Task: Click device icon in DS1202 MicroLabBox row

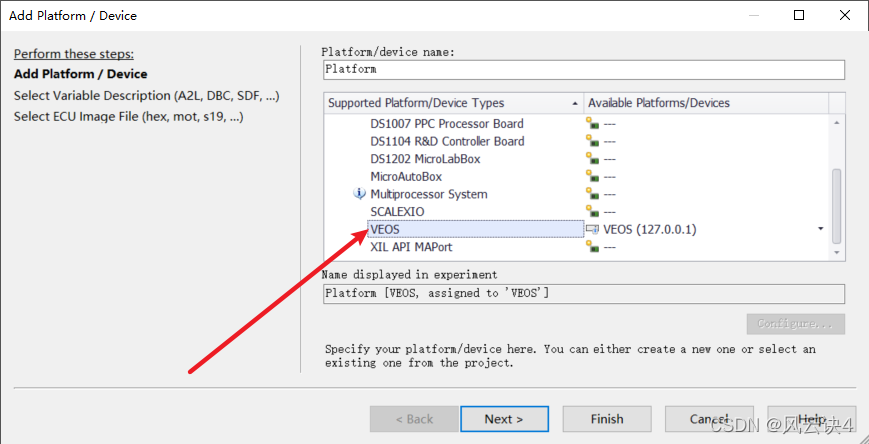Action: 592,159
